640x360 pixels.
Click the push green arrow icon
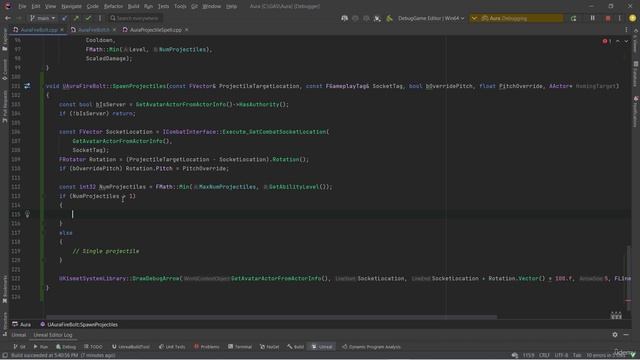pyautogui.click(x=76, y=18)
